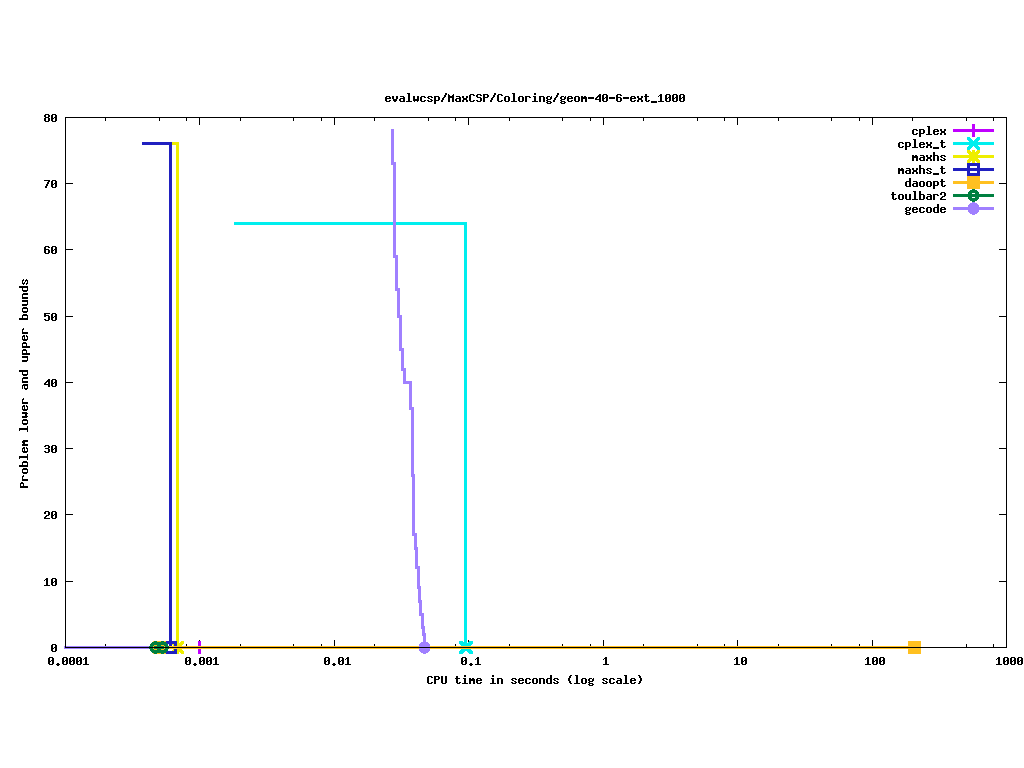Image resolution: width=1024 pixels, height=768 pixels.
Task: Click the 'gecode' legend text label
Action: [925, 209]
